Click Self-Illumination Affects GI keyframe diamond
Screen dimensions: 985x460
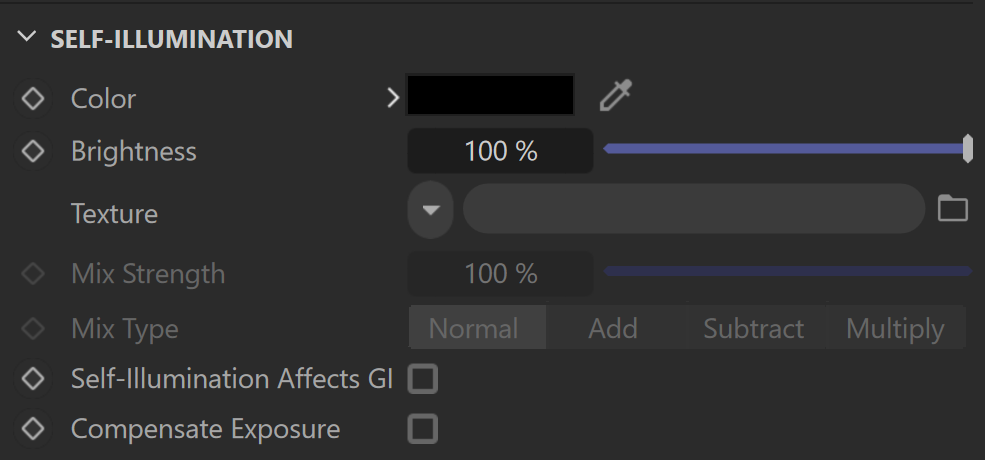[33, 378]
